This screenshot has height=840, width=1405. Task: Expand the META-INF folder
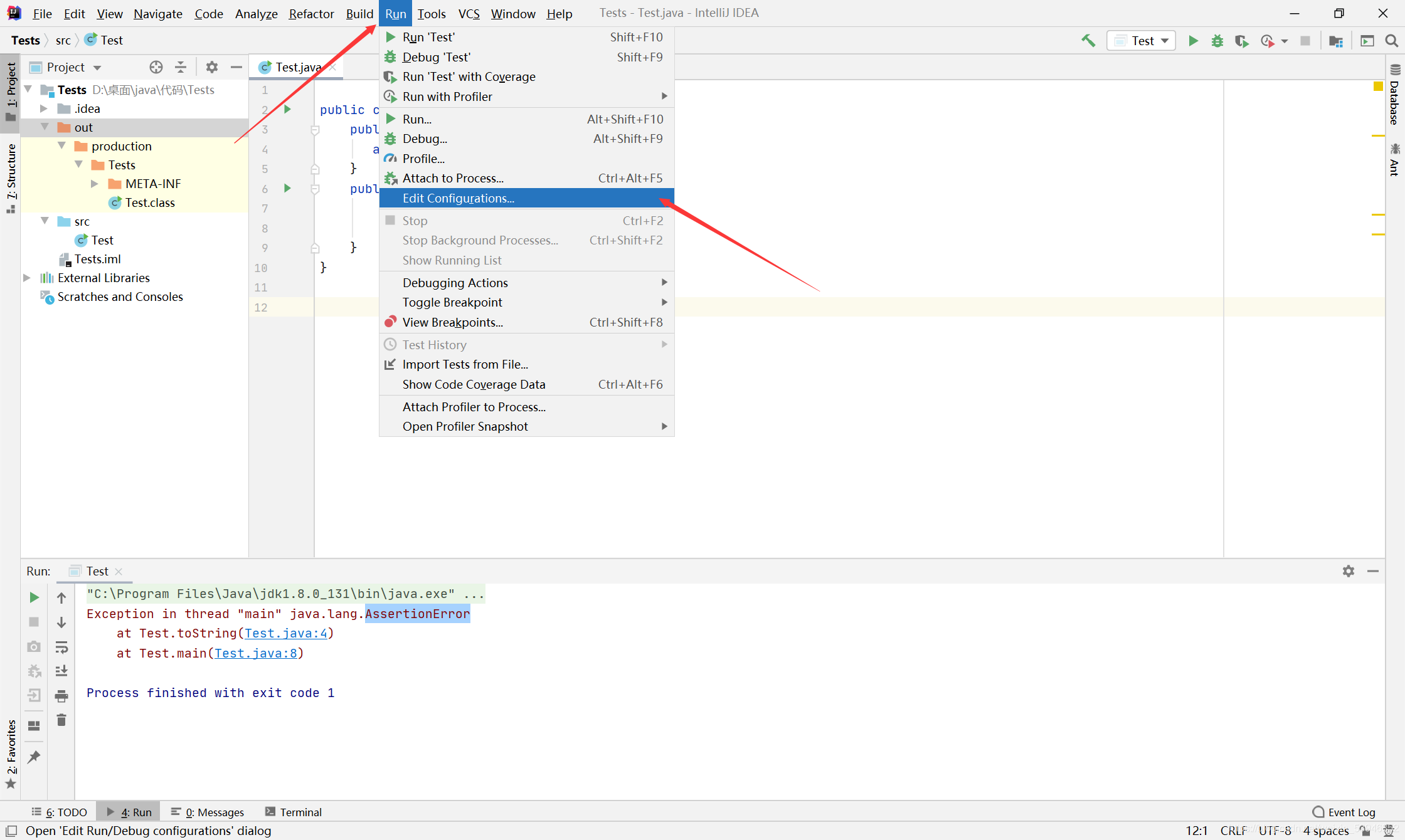pos(95,184)
